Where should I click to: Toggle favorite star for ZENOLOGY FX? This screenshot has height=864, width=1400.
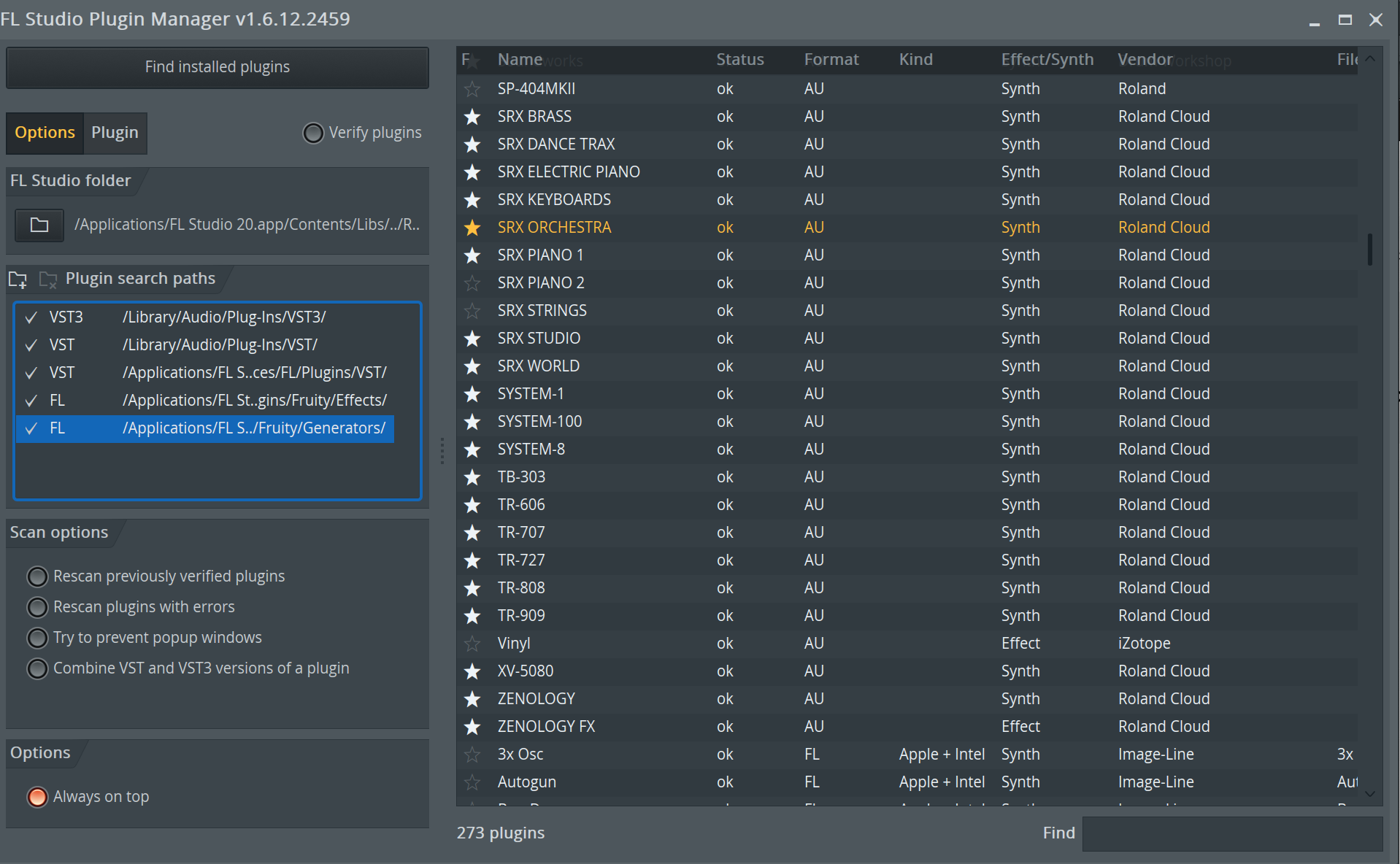[472, 727]
